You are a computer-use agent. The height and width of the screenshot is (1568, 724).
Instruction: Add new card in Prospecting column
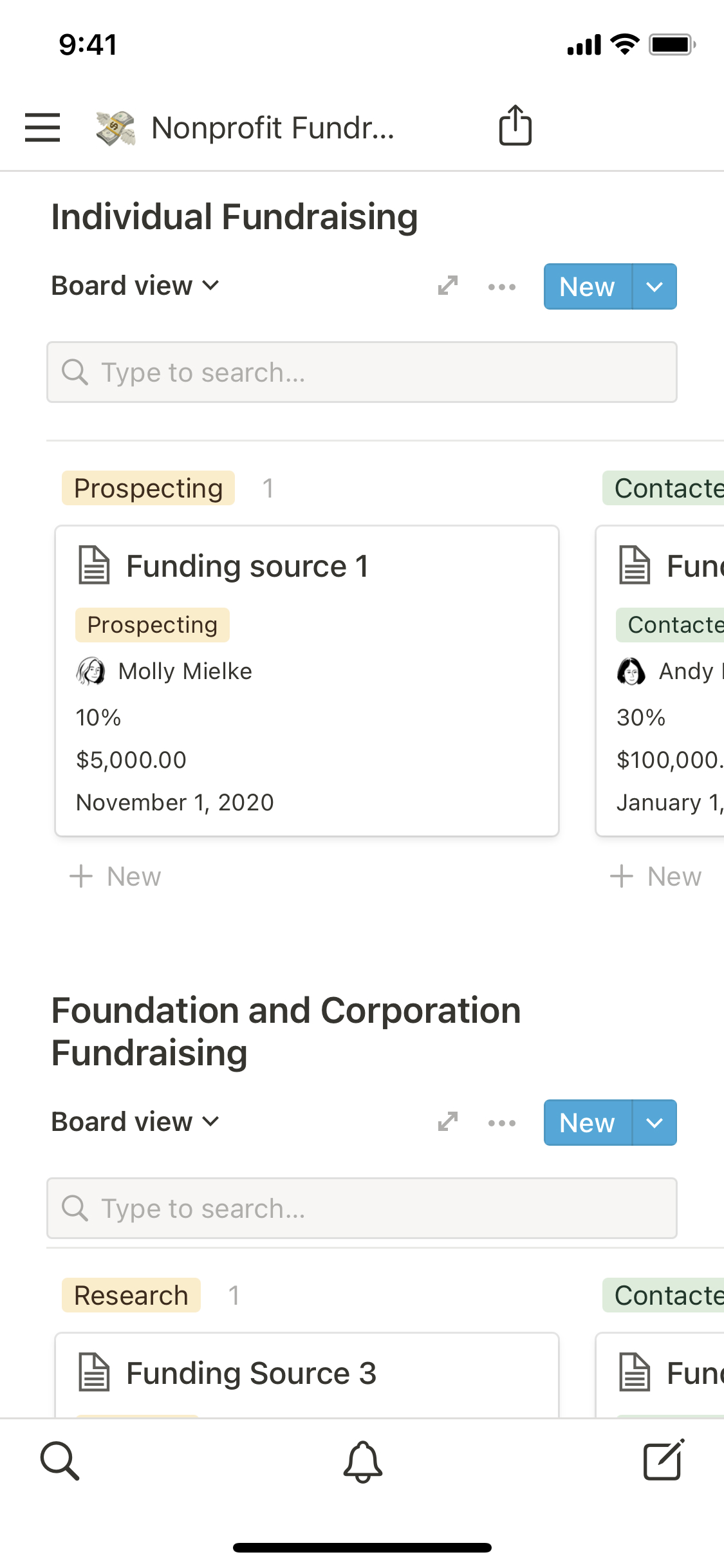(116, 877)
